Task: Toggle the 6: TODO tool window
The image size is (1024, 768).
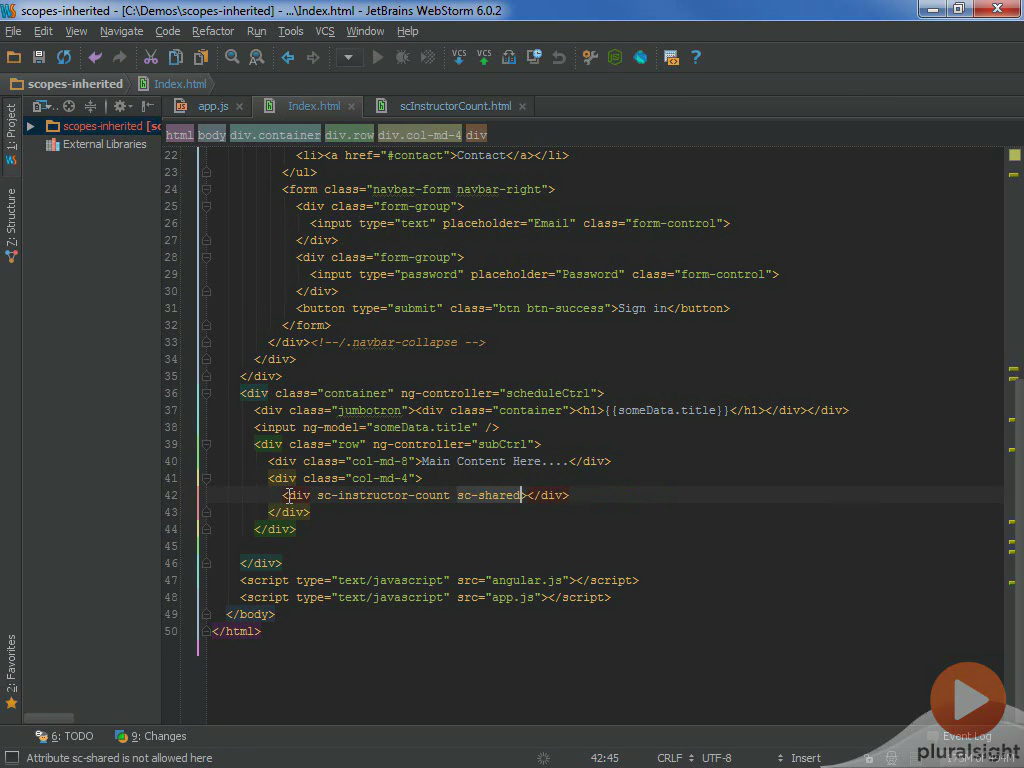Action: (65, 736)
